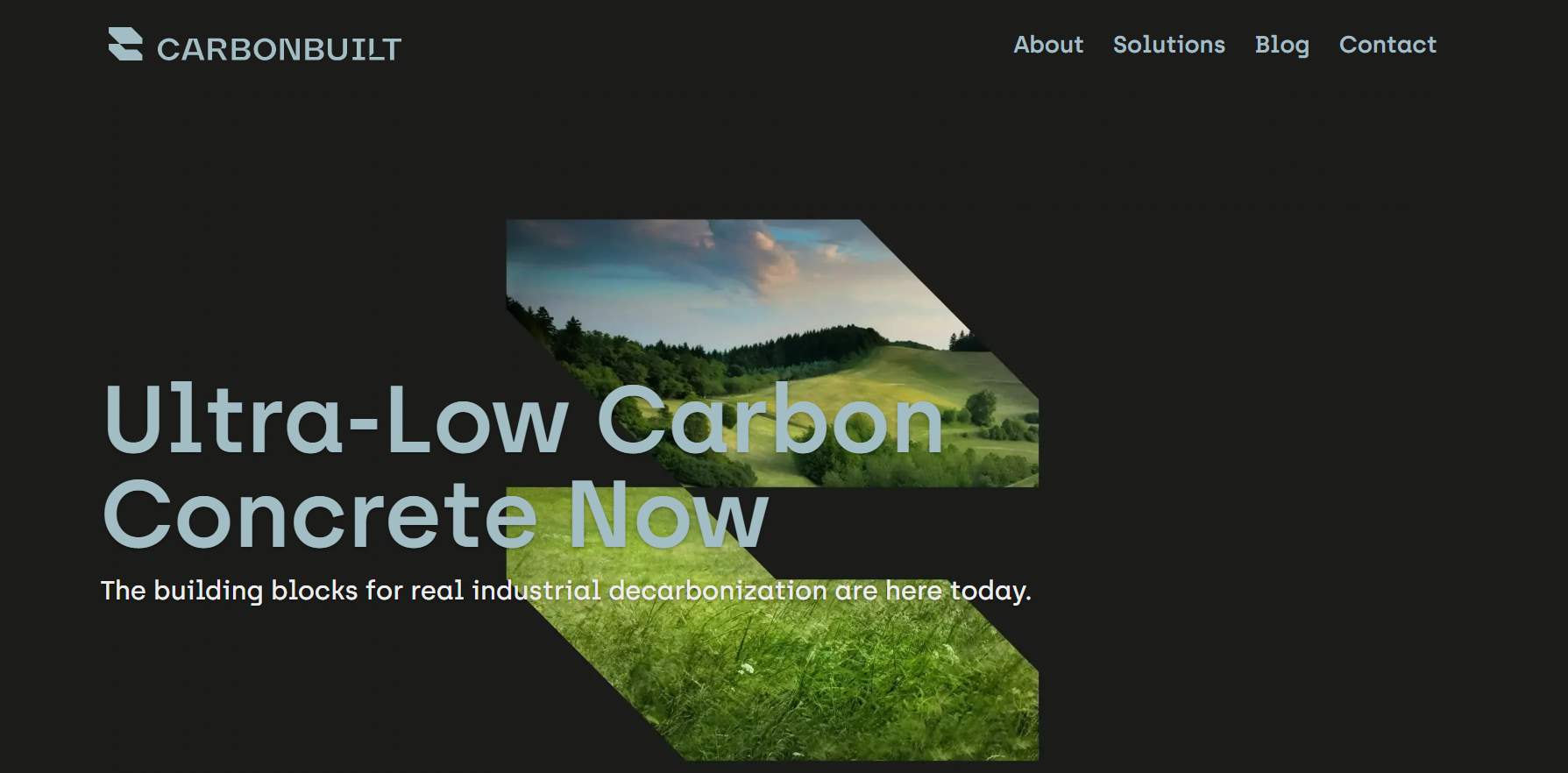
Task: Click the CARBONBUILT wordmark text
Action: pos(279,49)
